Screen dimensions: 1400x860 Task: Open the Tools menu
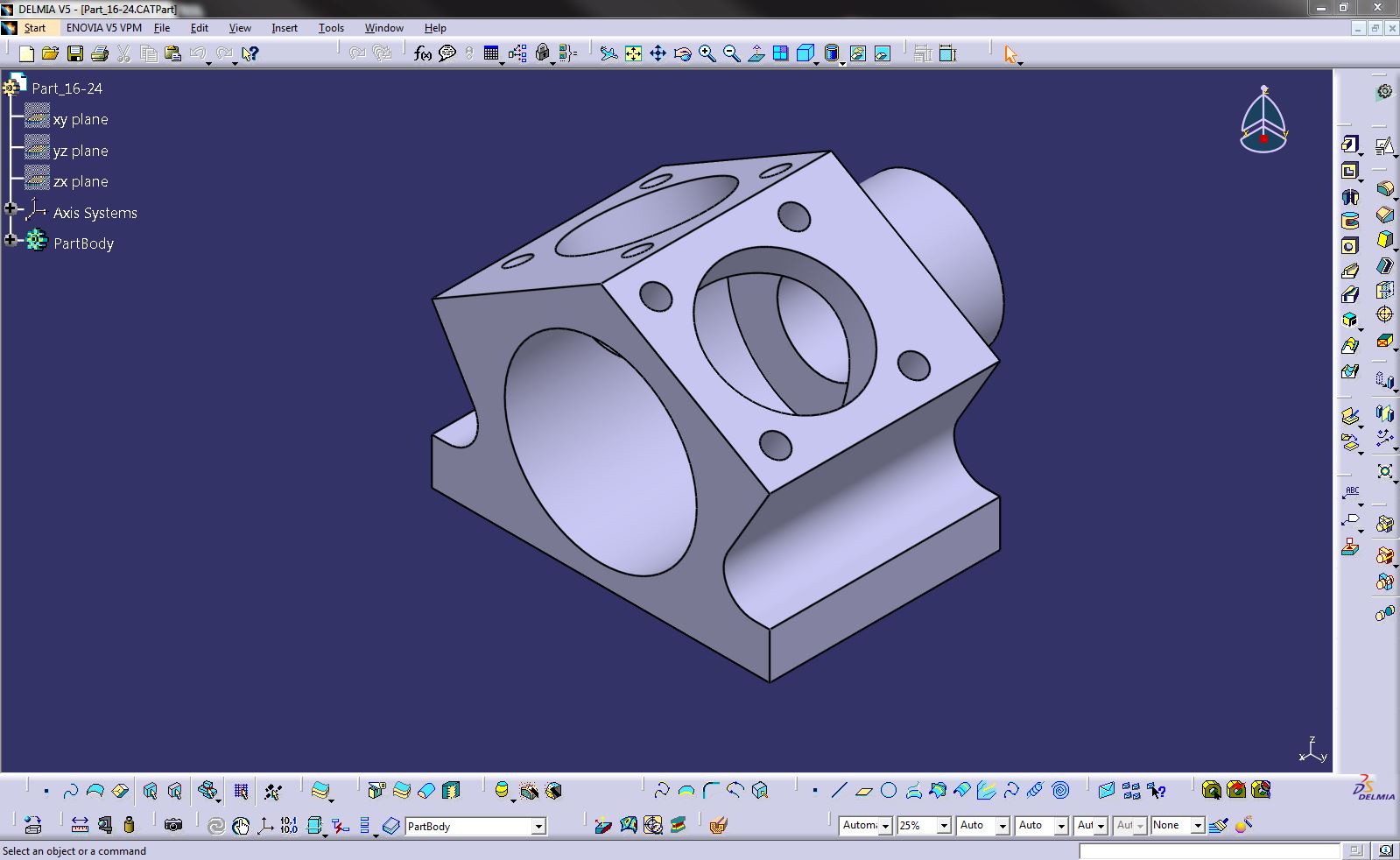pyautogui.click(x=331, y=28)
